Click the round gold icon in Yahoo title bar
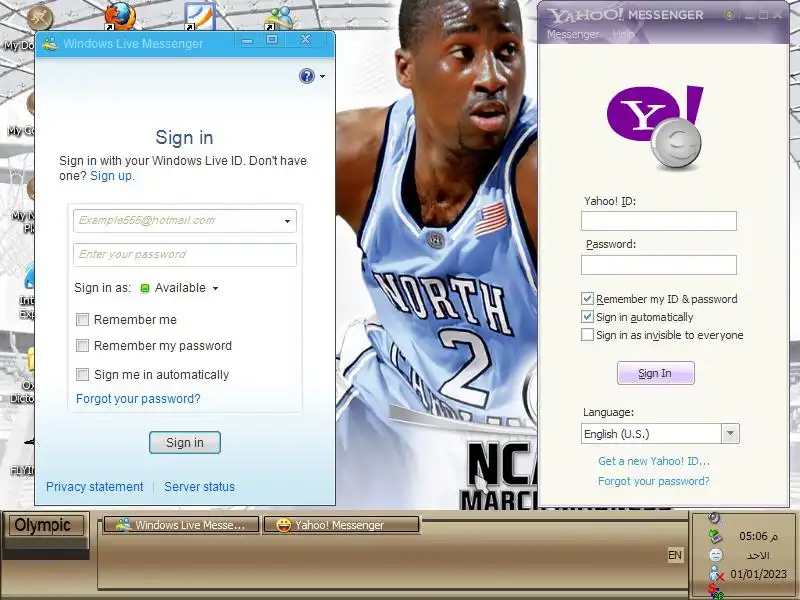Image resolution: width=800 pixels, height=600 pixels. point(730,15)
